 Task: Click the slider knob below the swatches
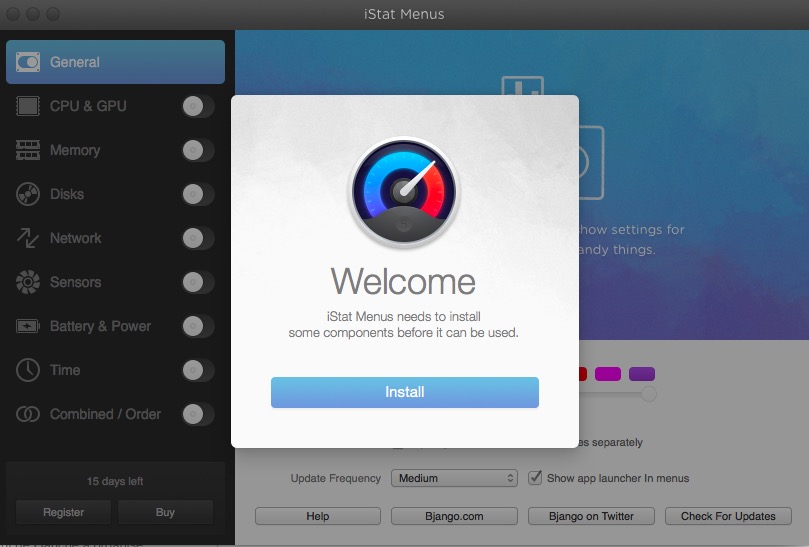pyautogui.click(x=649, y=394)
